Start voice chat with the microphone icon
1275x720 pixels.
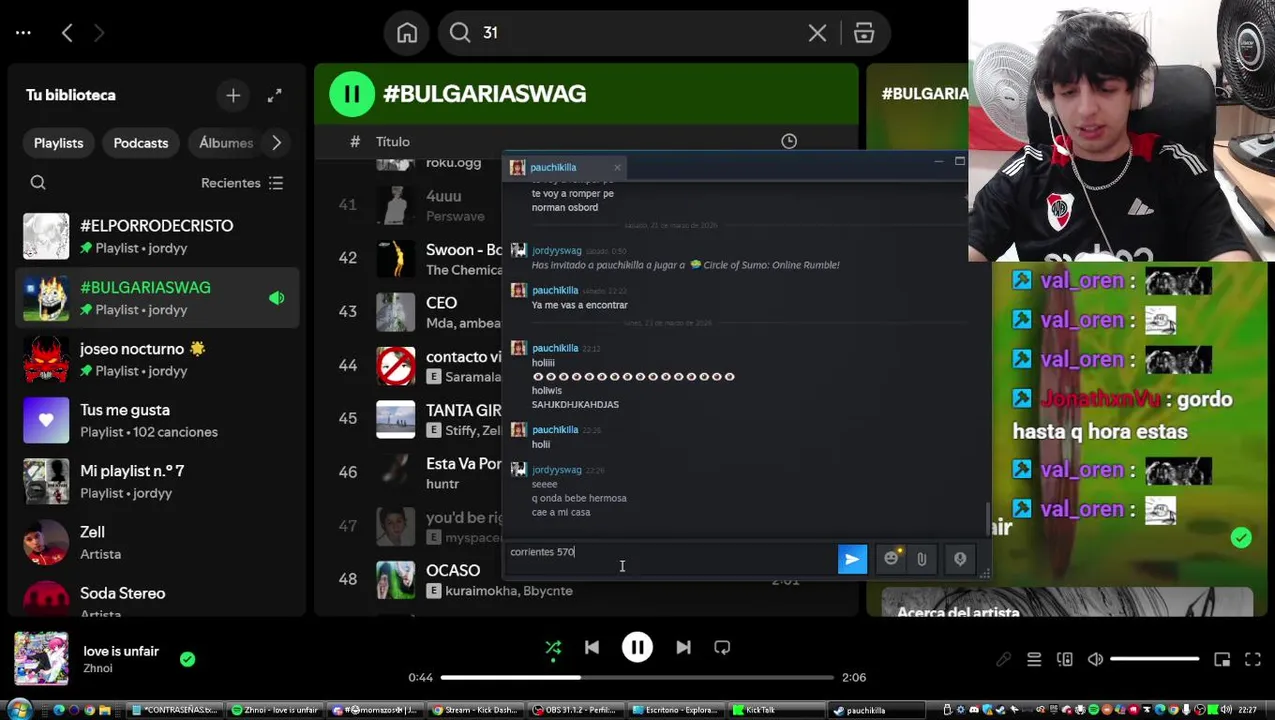coord(960,560)
